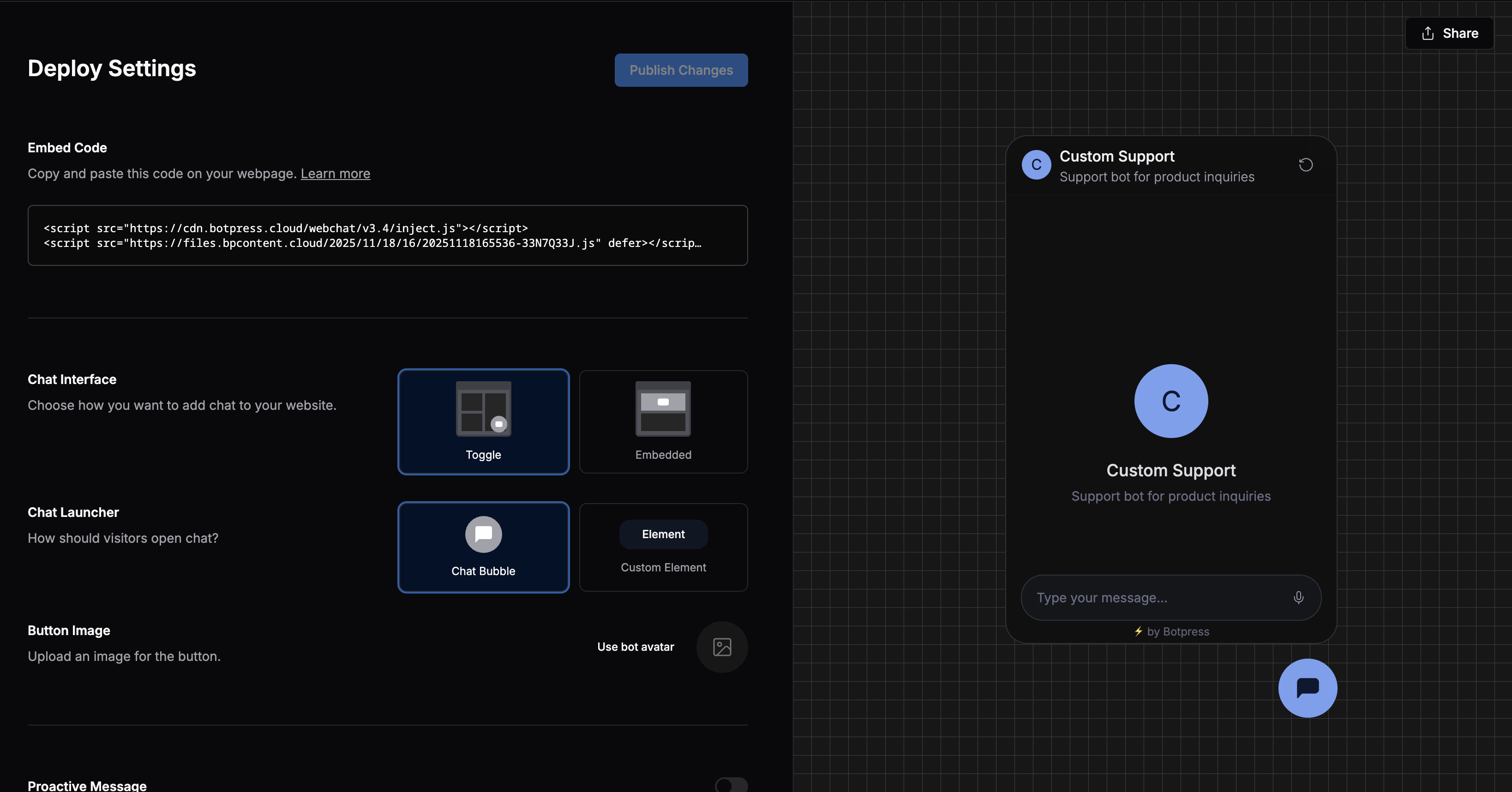Open the Learn more link
The width and height of the screenshot is (1512, 792).
[335, 174]
